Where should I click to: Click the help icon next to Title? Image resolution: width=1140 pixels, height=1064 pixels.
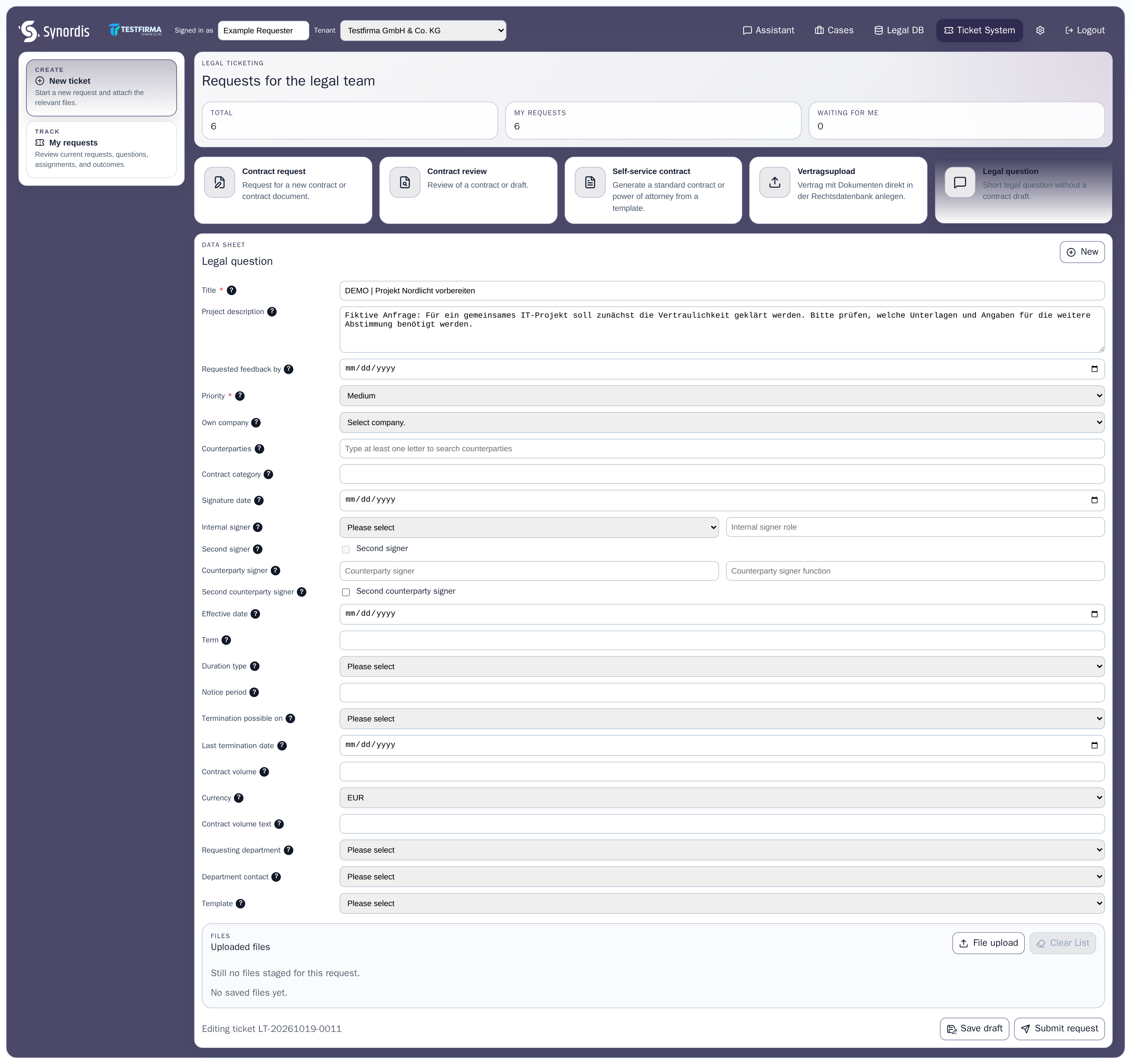pos(231,290)
